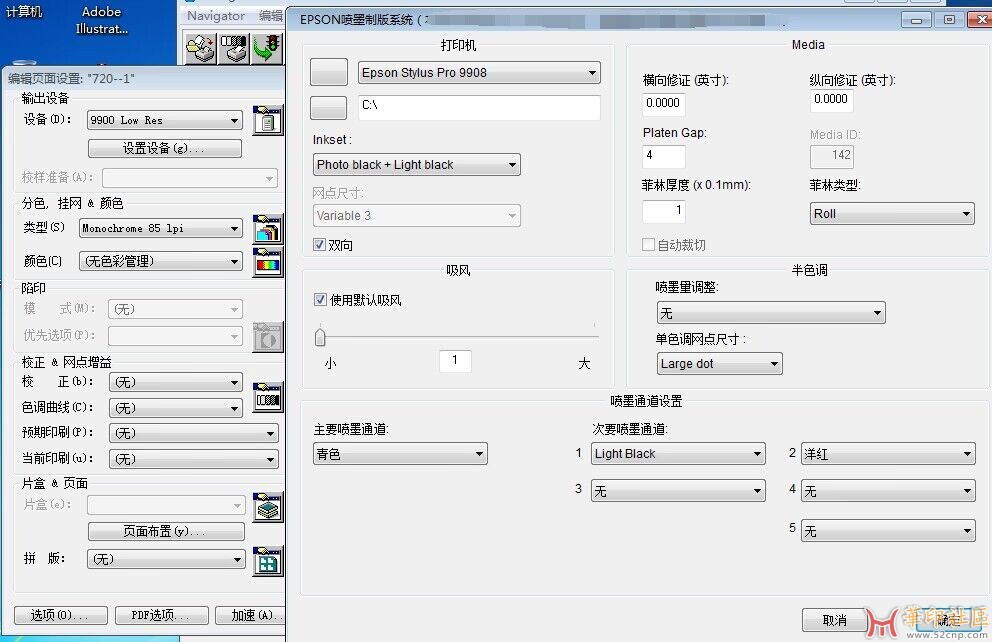Click the blank button beside C:\ path

tap(328, 108)
